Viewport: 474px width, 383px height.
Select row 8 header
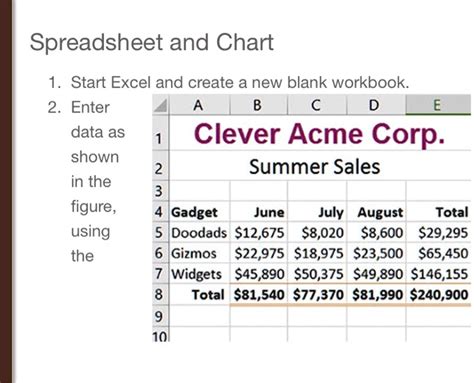161,295
